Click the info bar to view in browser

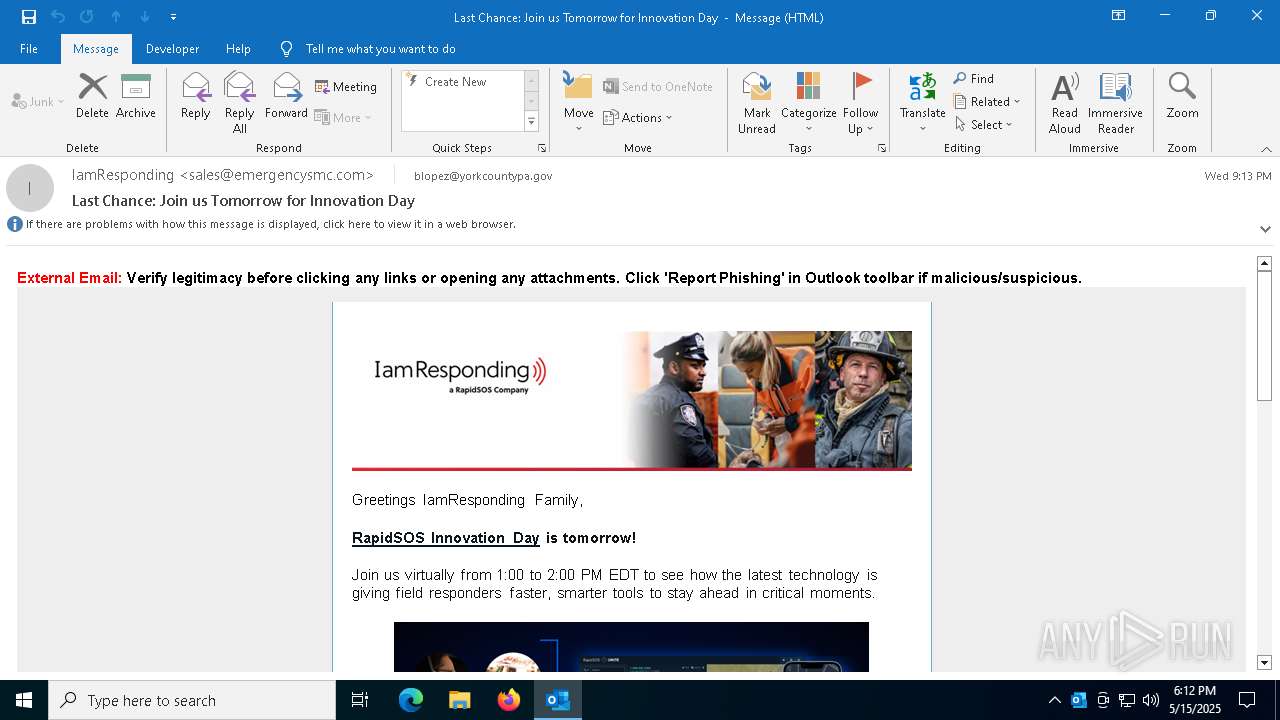(270, 224)
